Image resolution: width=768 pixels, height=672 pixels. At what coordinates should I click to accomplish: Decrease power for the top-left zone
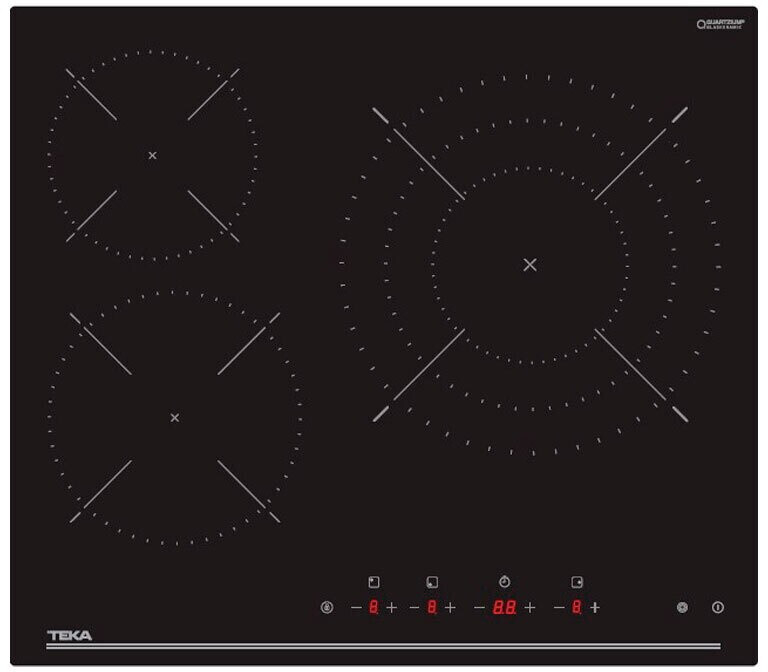click(x=355, y=607)
